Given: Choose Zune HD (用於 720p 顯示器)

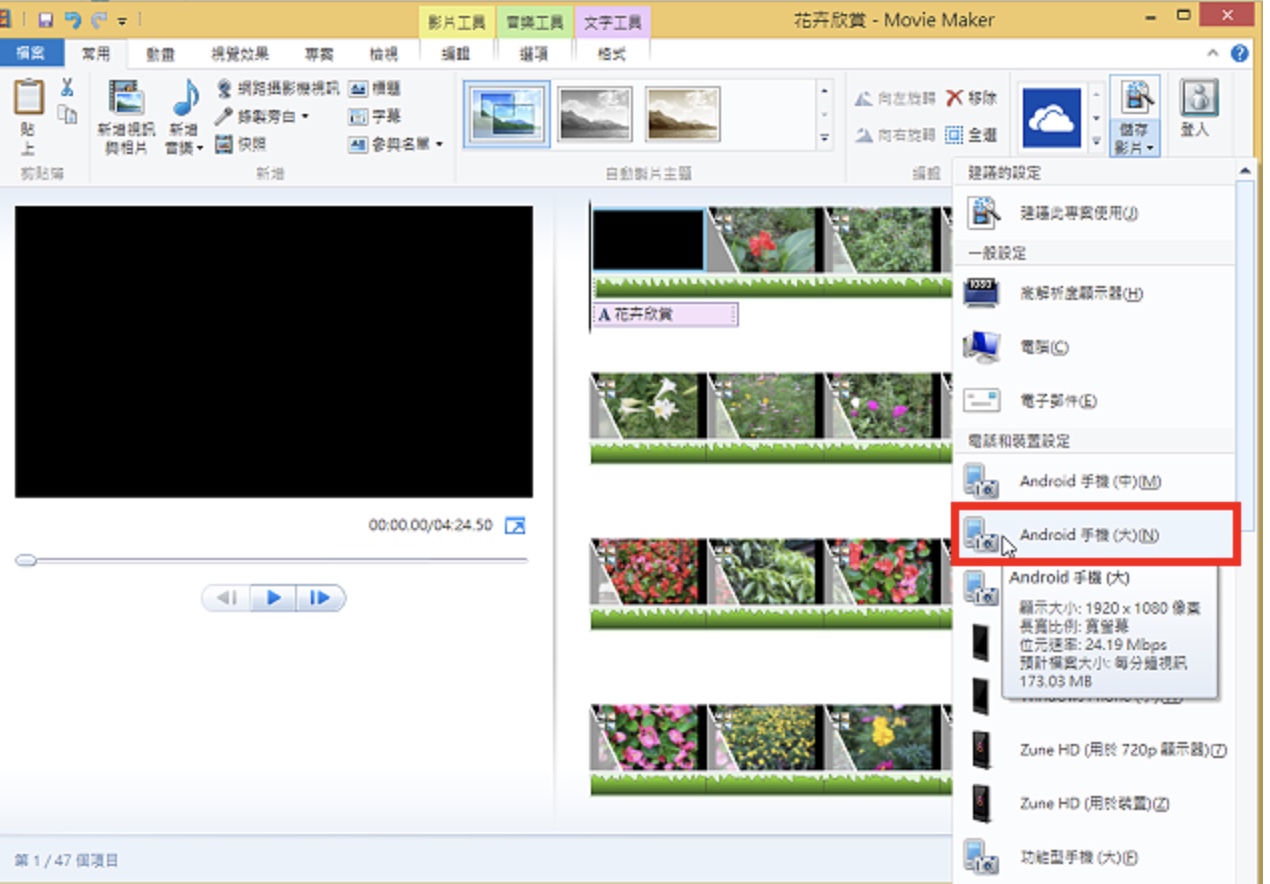Looking at the screenshot, I should (1094, 749).
